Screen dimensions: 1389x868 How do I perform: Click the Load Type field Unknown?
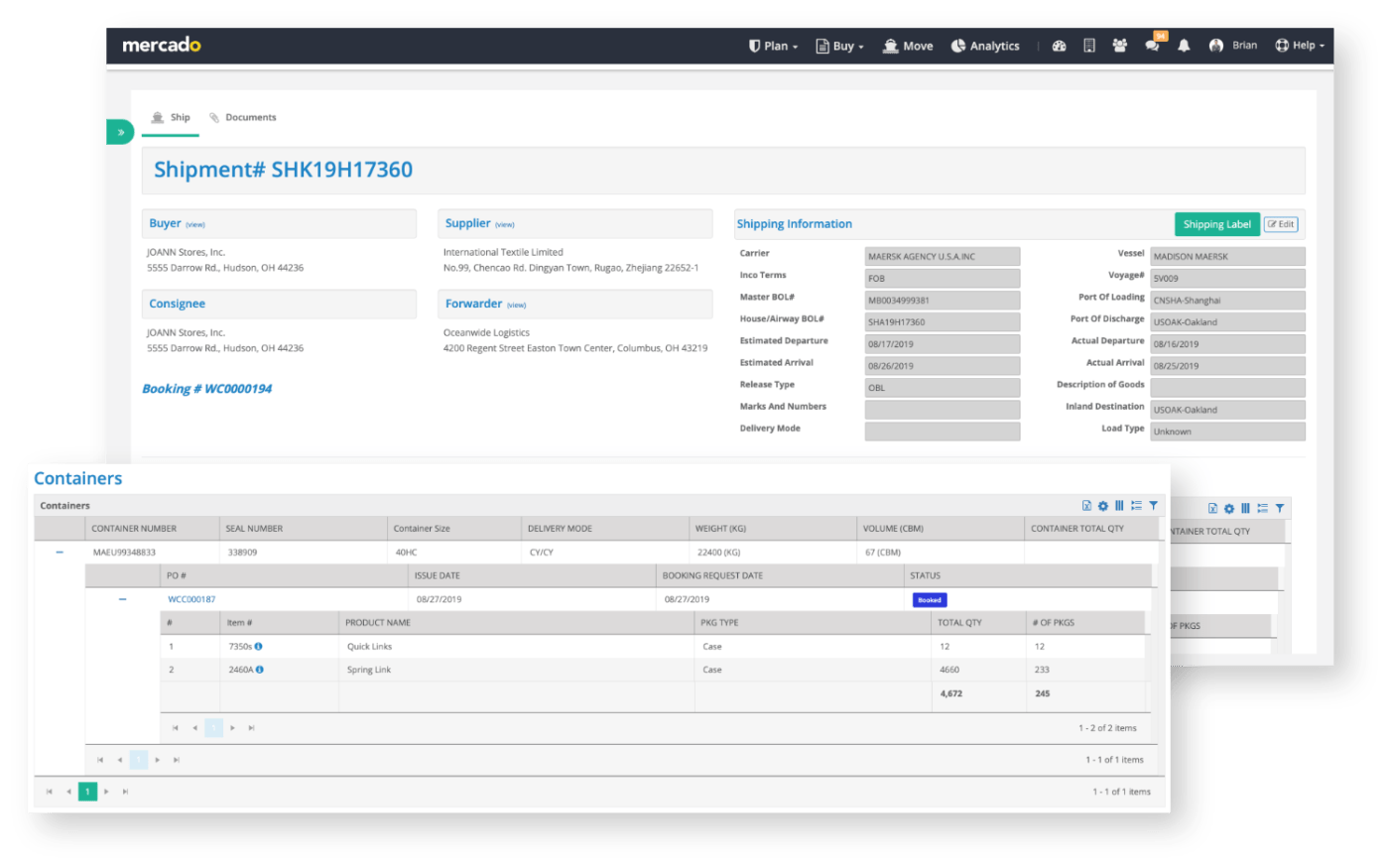point(1227,431)
